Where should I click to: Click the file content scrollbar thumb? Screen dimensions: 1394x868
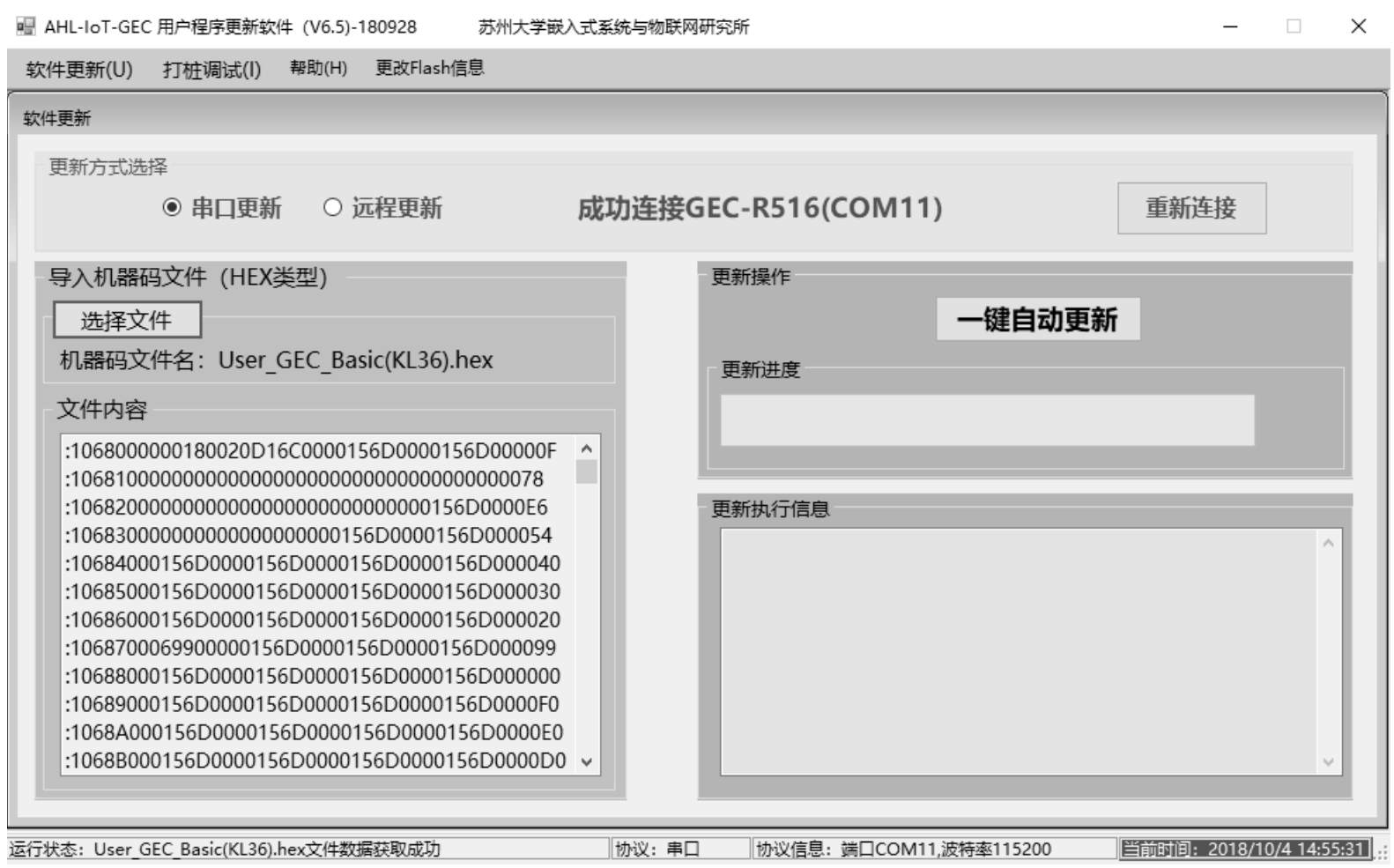pyautogui.click(x=587, y=472)
